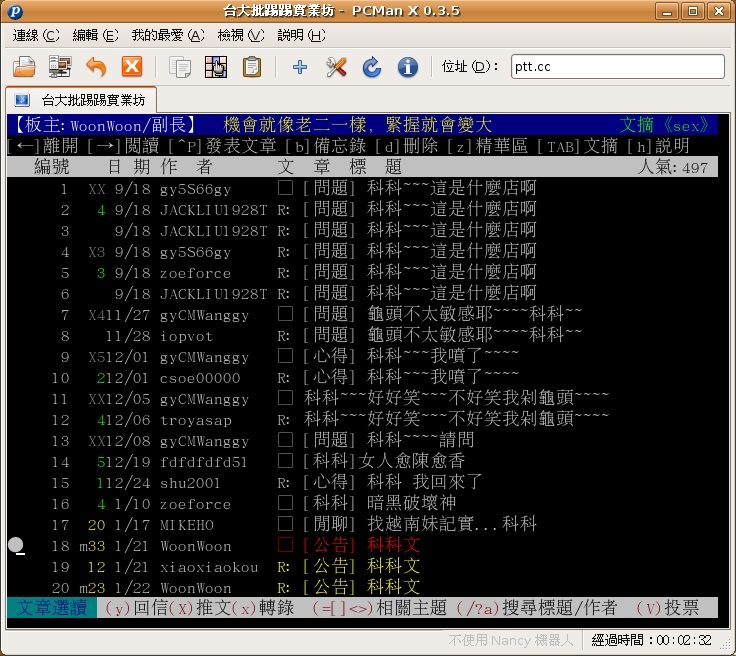Open post 17 by MIKEHO
Viewport: 736px width, 656px height.
(420, 525)
